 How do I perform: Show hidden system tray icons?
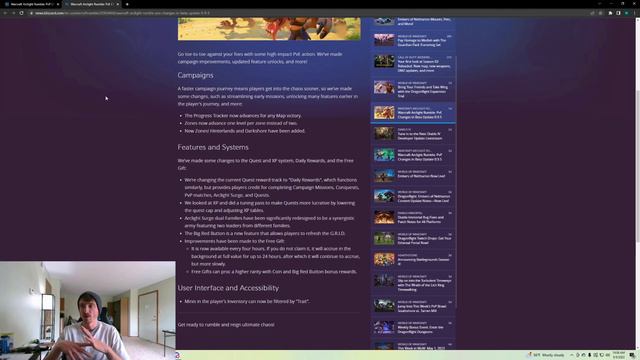(572, 355)
